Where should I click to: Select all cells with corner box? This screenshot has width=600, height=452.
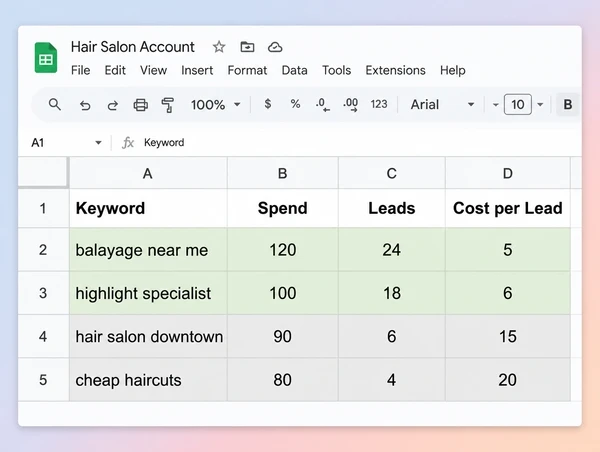click(x=44, y=173)
